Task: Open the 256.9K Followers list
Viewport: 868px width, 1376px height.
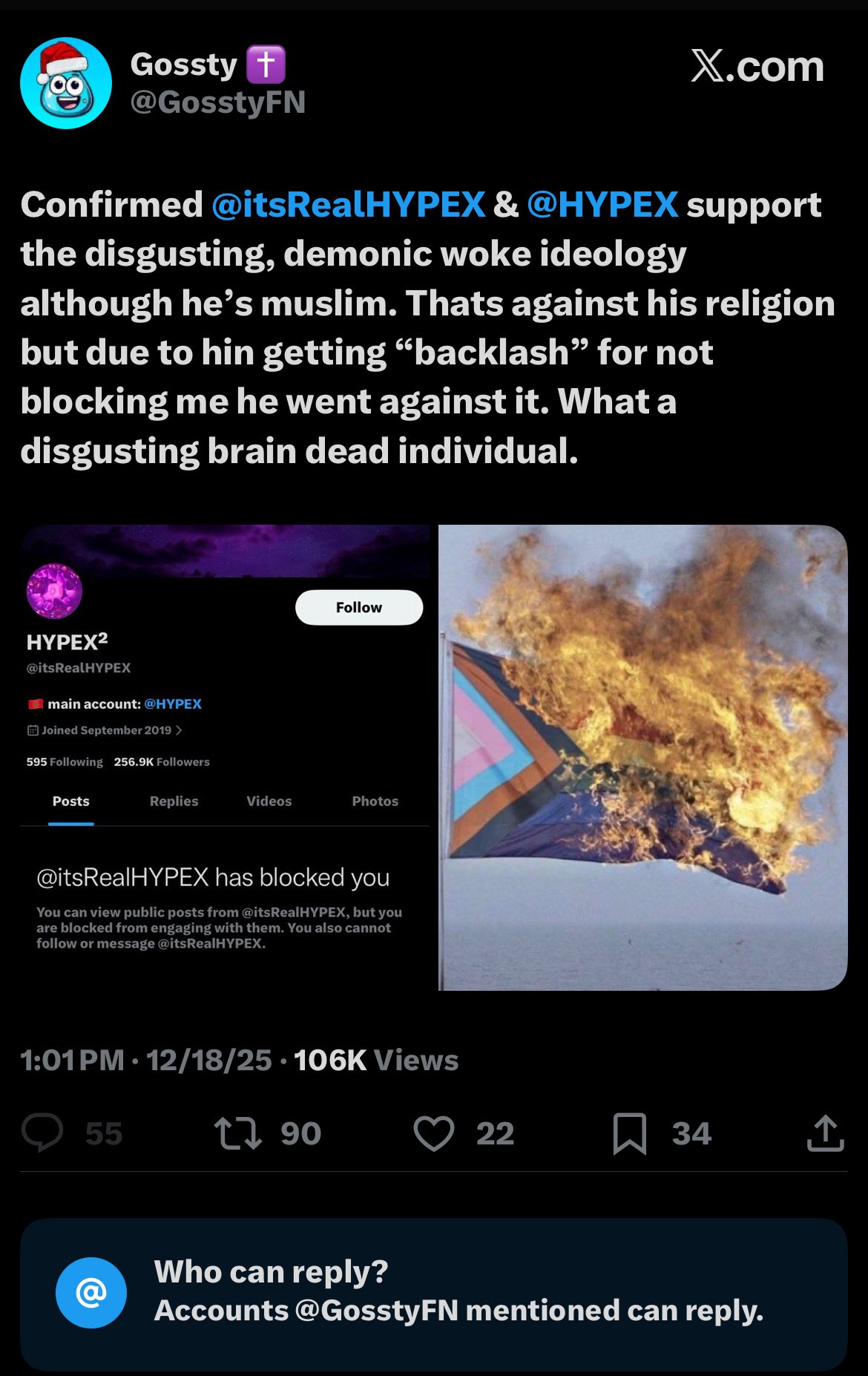Action: [x=162, y=761]
